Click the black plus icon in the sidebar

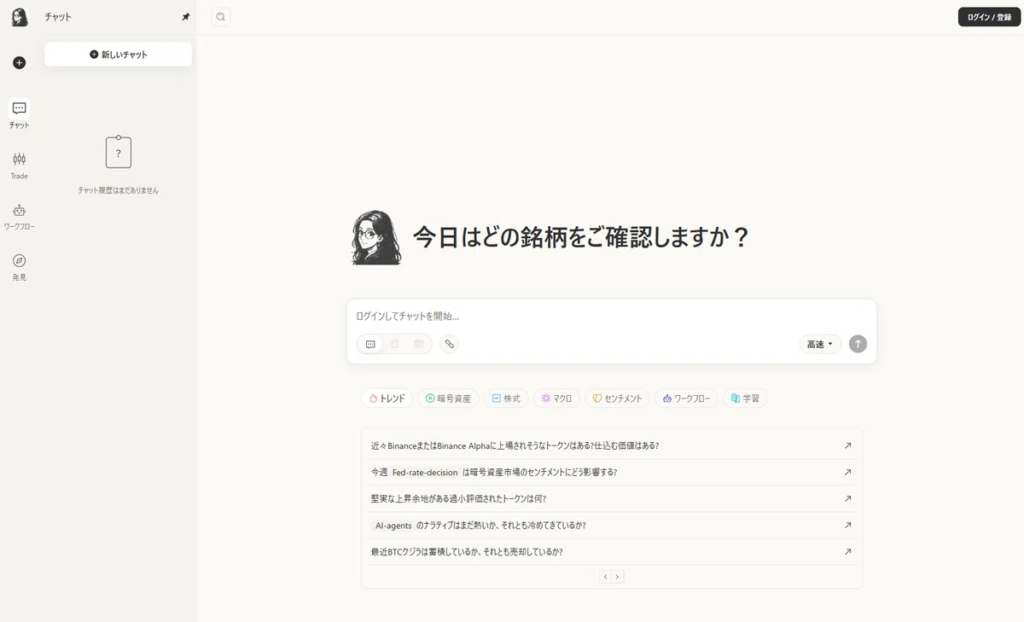pos(19,63)
